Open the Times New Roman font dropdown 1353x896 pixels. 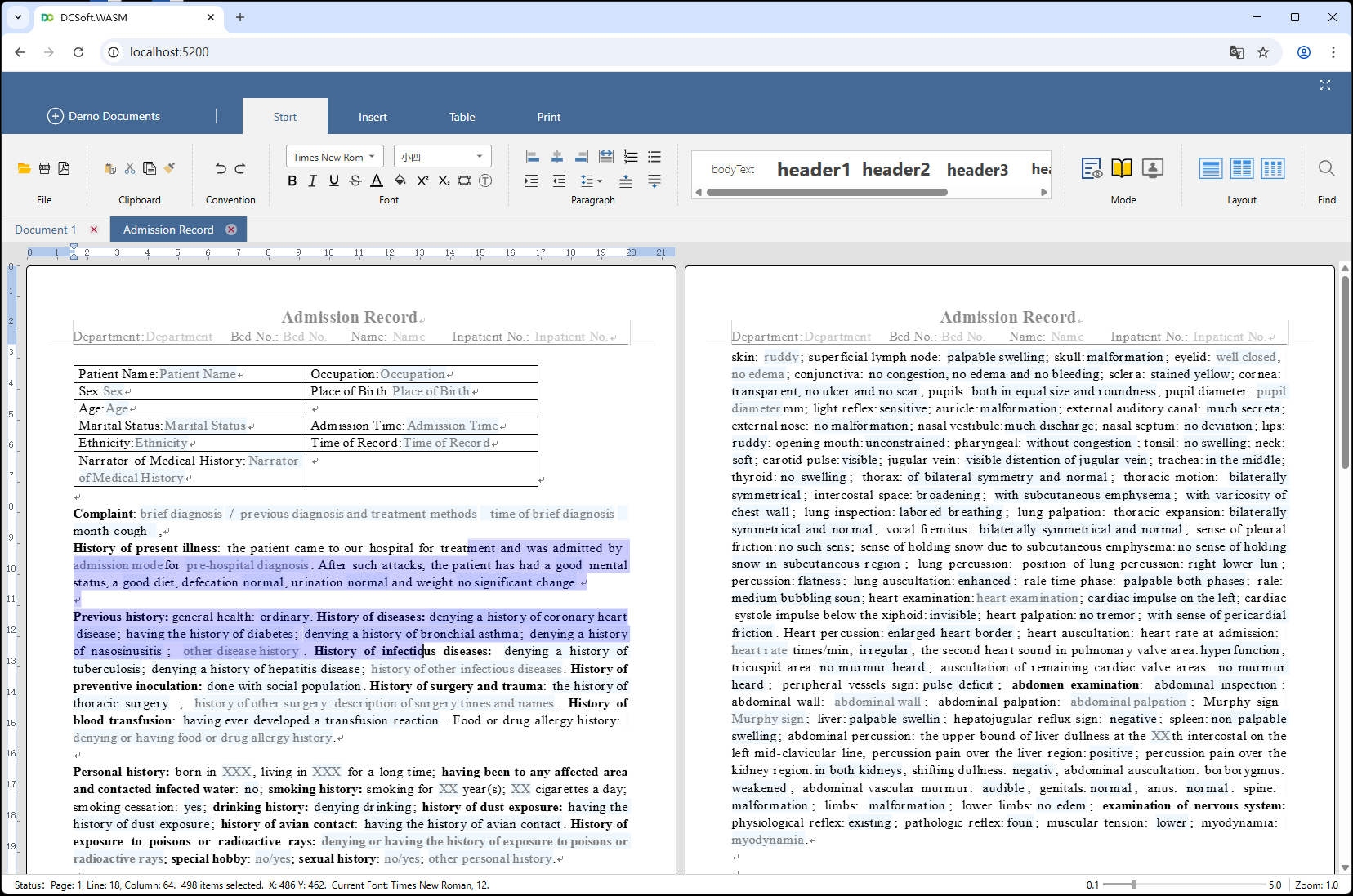[x=334, y=157]
